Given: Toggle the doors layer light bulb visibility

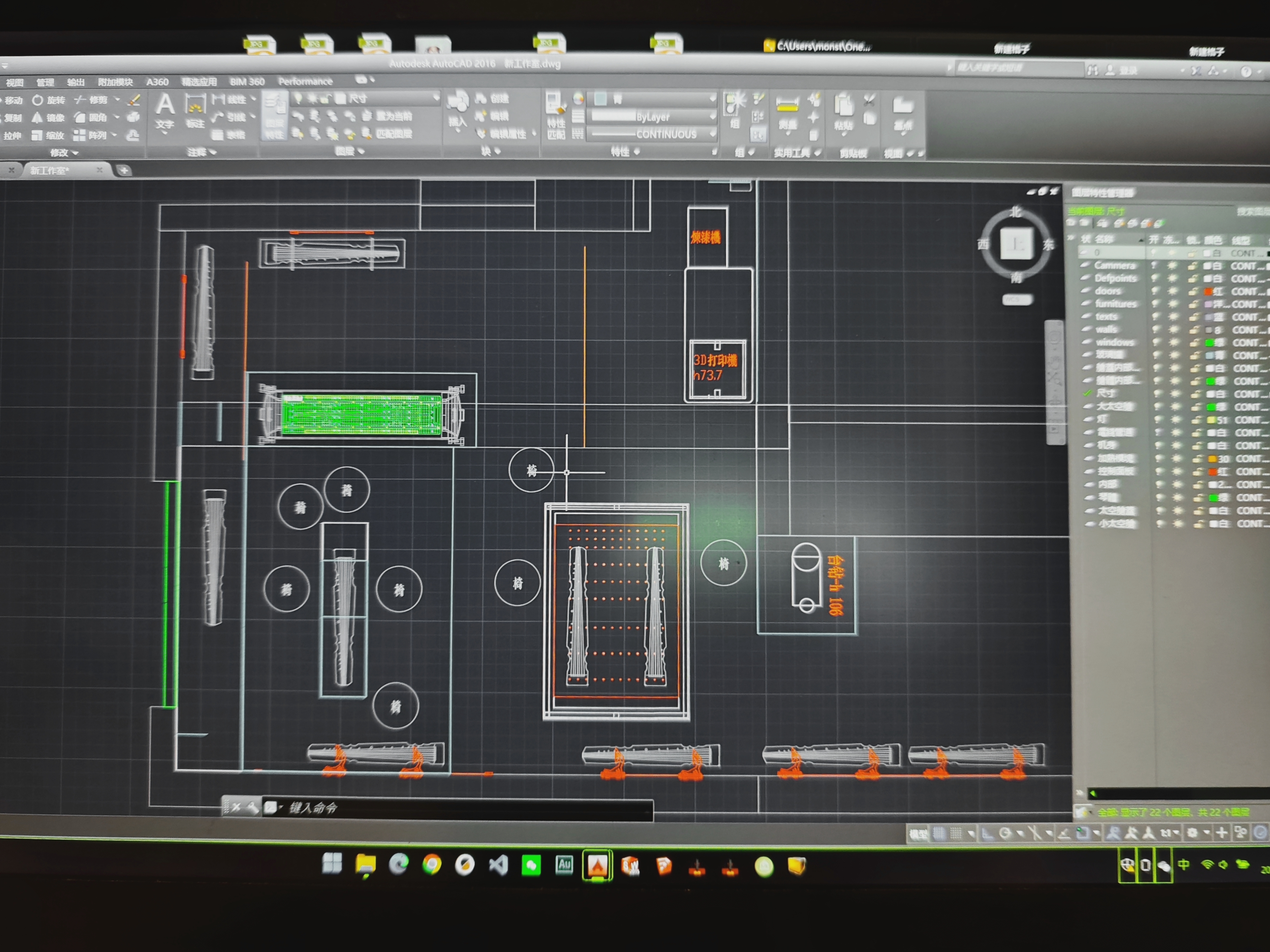Looking at the screenshot, I should pos(1155,291).
